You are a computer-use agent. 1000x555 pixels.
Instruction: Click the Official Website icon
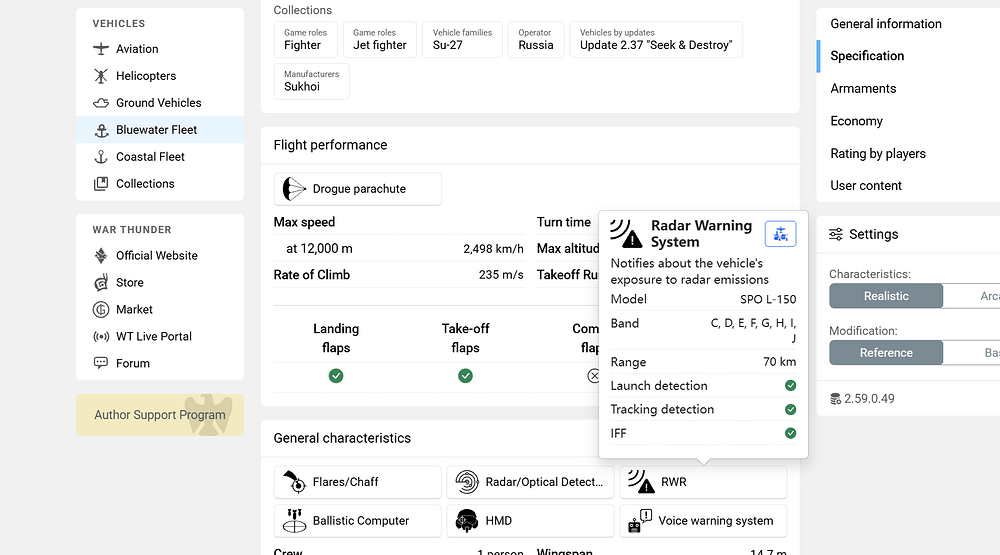click(101, 256)
